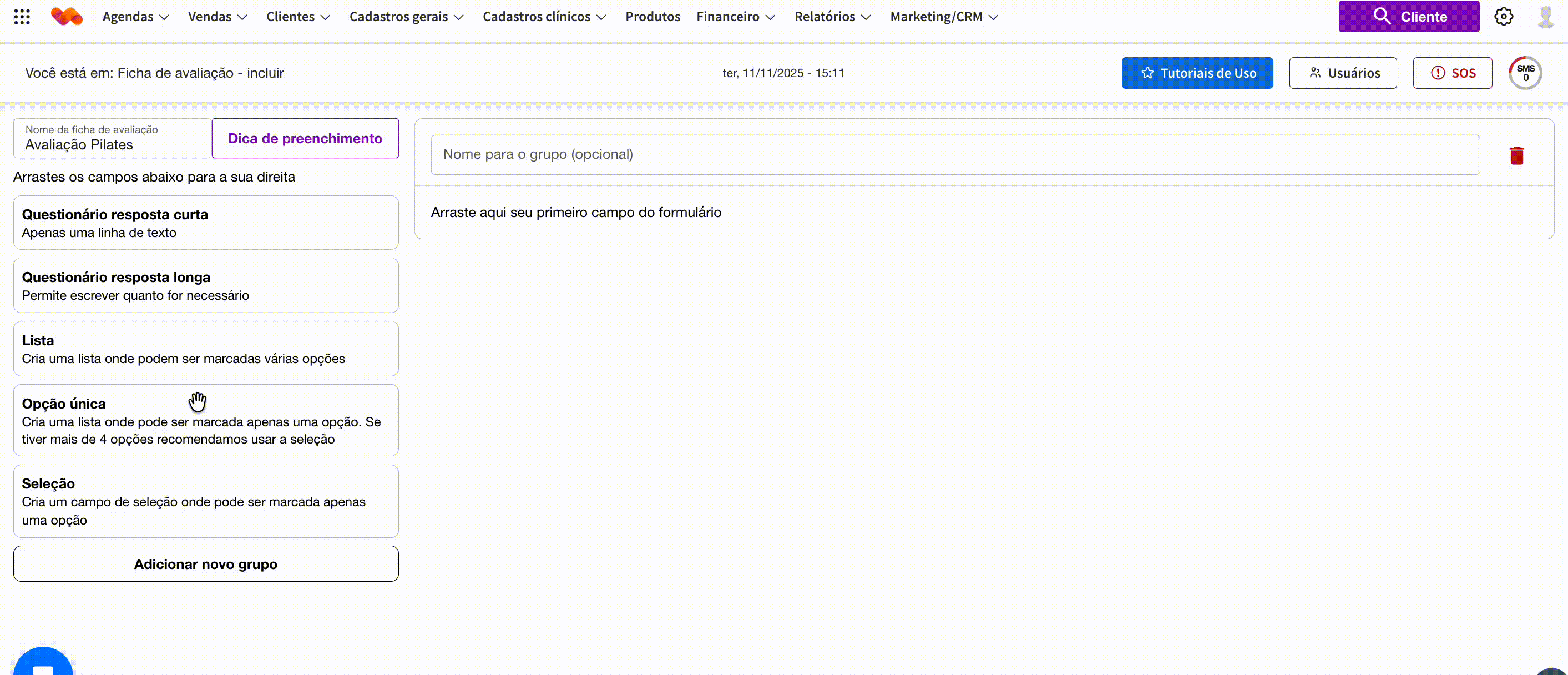The image size is (1568, 675).
Task: Select the Opção única field card
Action: 206,420
